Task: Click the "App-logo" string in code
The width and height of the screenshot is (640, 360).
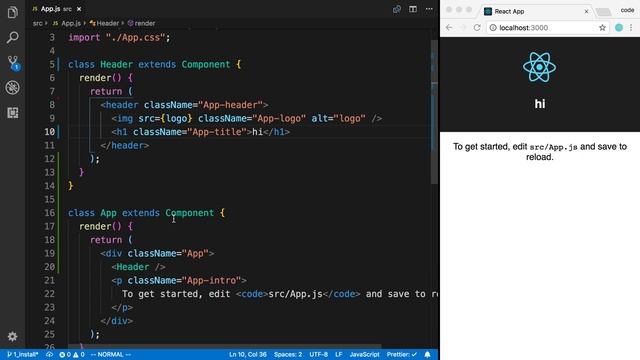Action: click(x=279, y=118)
